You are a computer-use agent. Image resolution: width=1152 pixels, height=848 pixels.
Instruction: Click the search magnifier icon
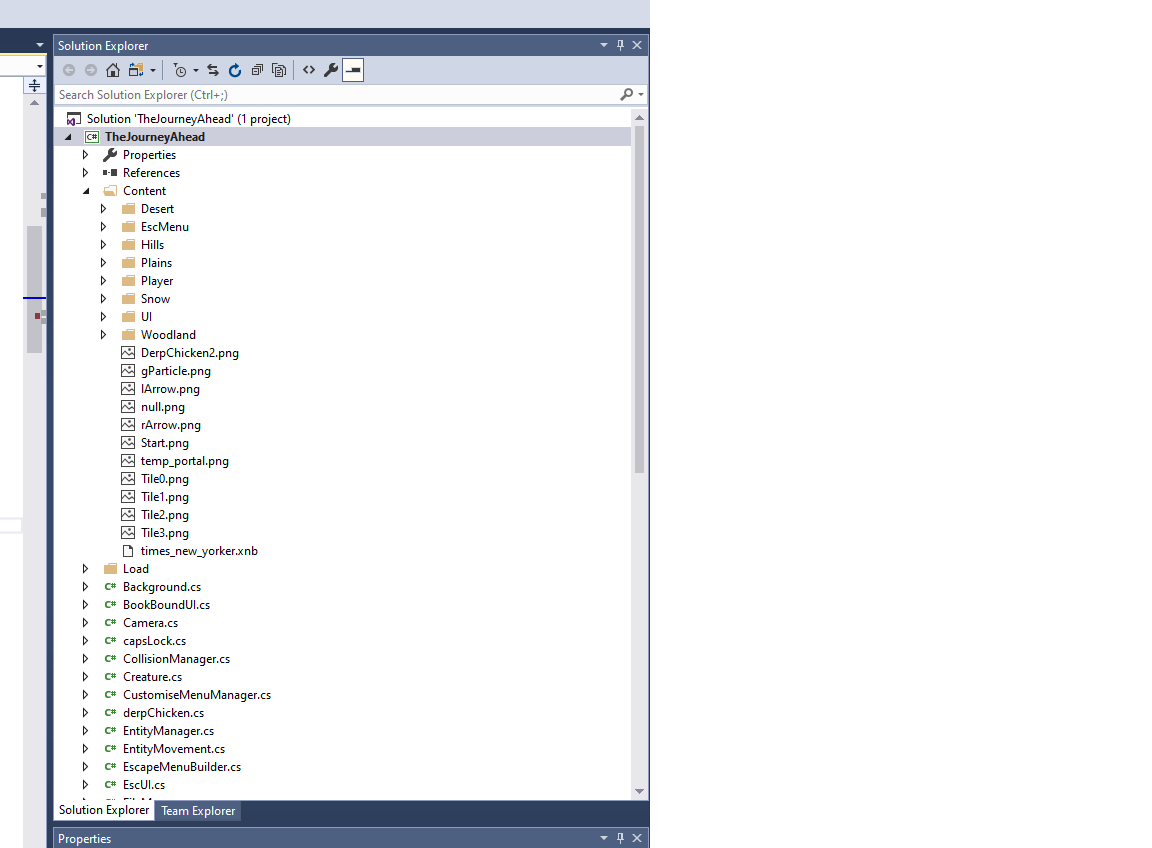(x=627, y=93)
